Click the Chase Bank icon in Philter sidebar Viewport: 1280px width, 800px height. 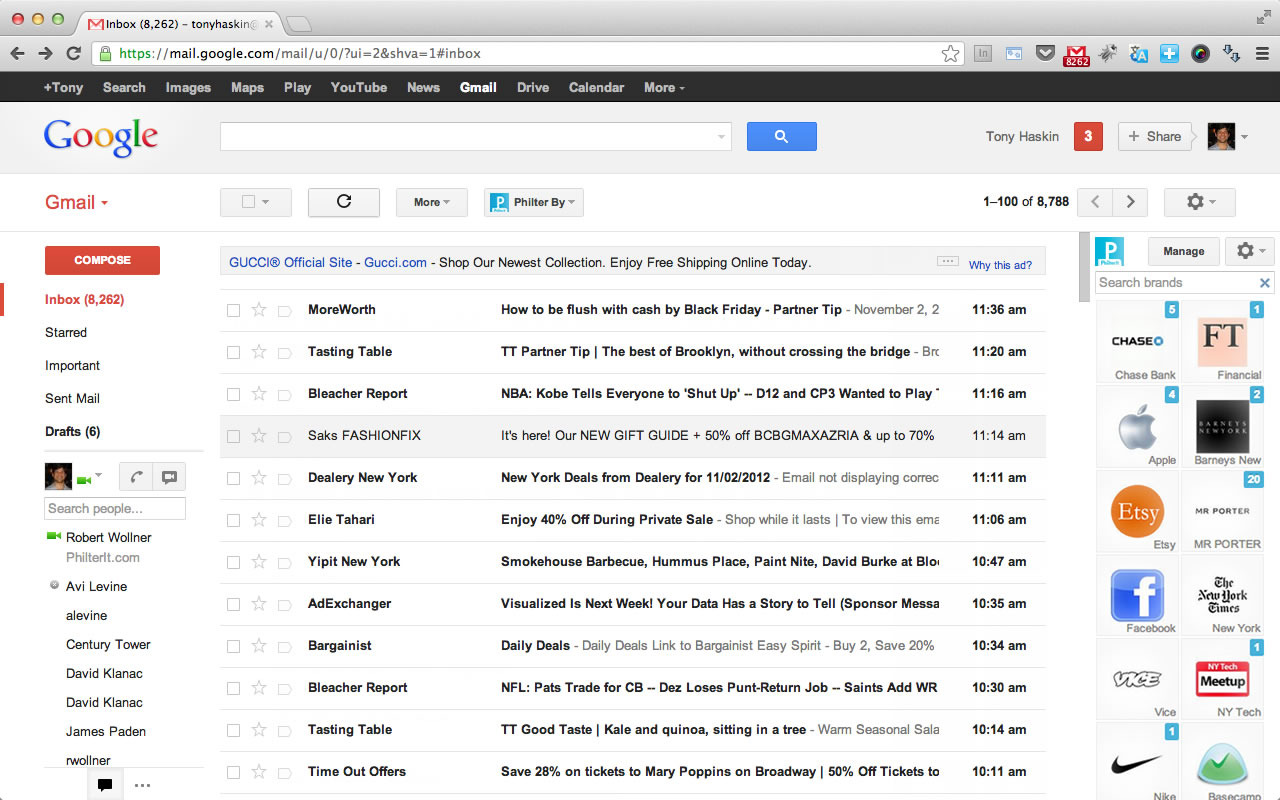[1138, 341]
